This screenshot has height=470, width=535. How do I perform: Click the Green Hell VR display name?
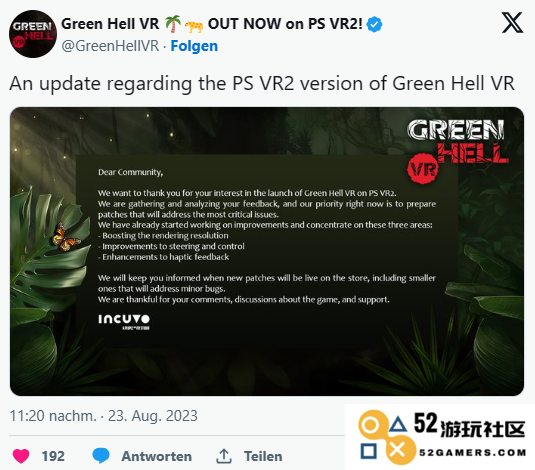click(110, 24)
